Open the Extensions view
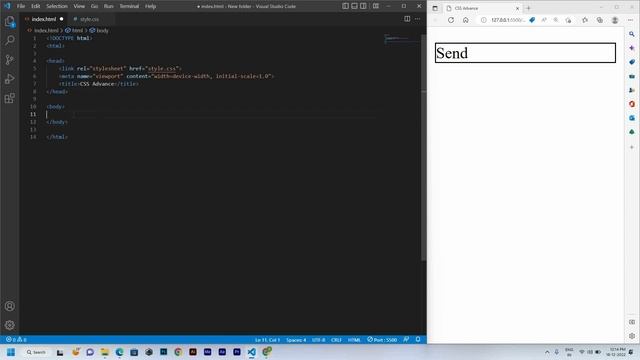The image size is (640, 360). point(10,98)
